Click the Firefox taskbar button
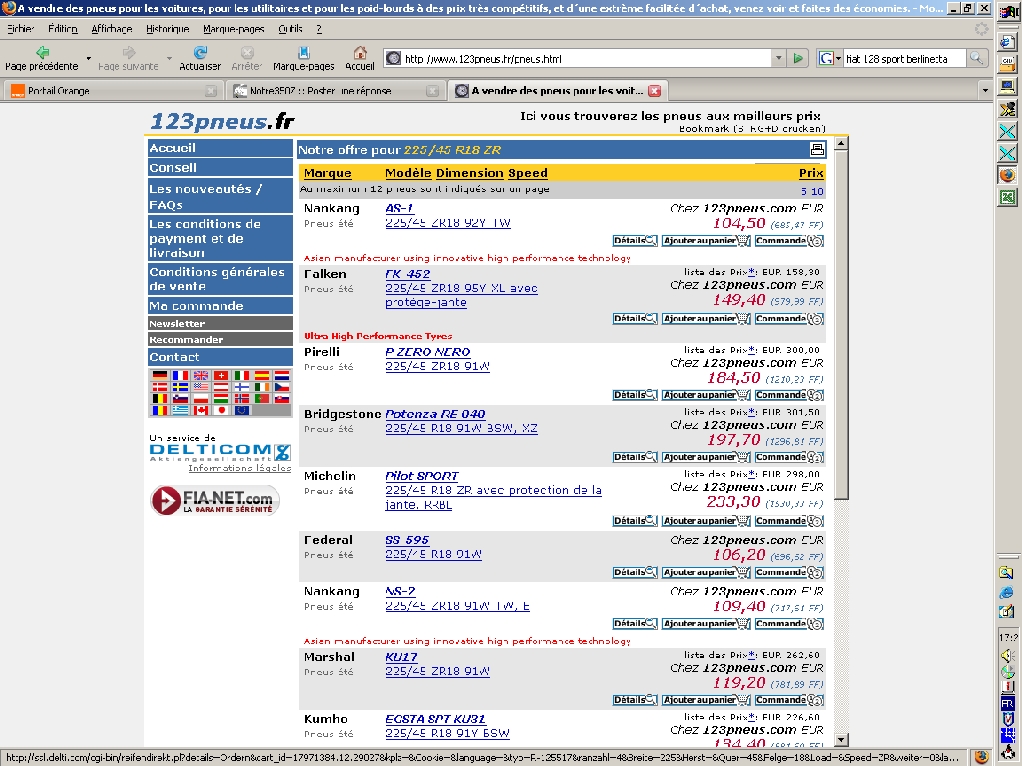The height and width of the screenshot is (766, 1022). (x=1008, y=175)
